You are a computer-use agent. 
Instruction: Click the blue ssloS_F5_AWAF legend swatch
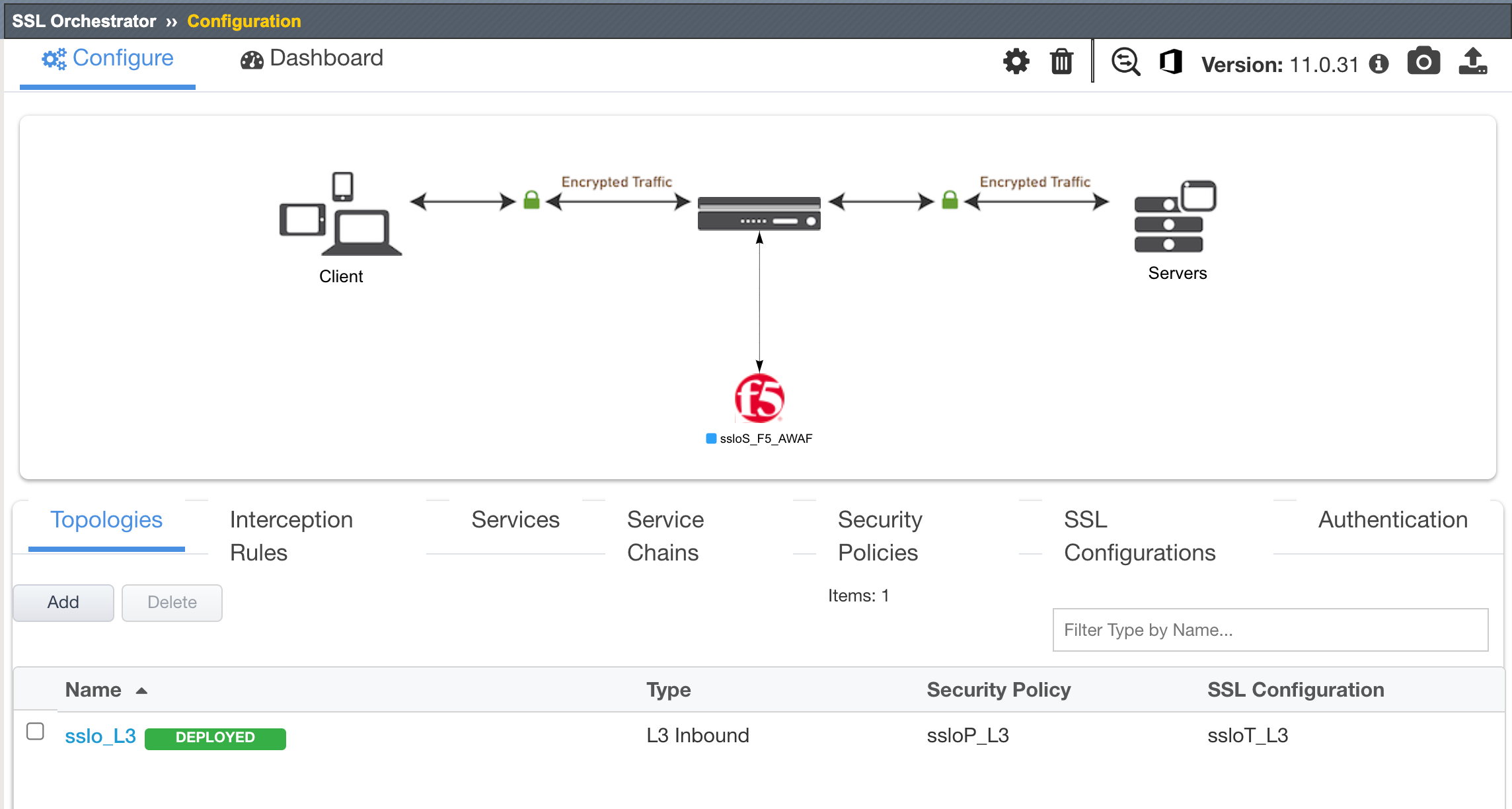711,438
